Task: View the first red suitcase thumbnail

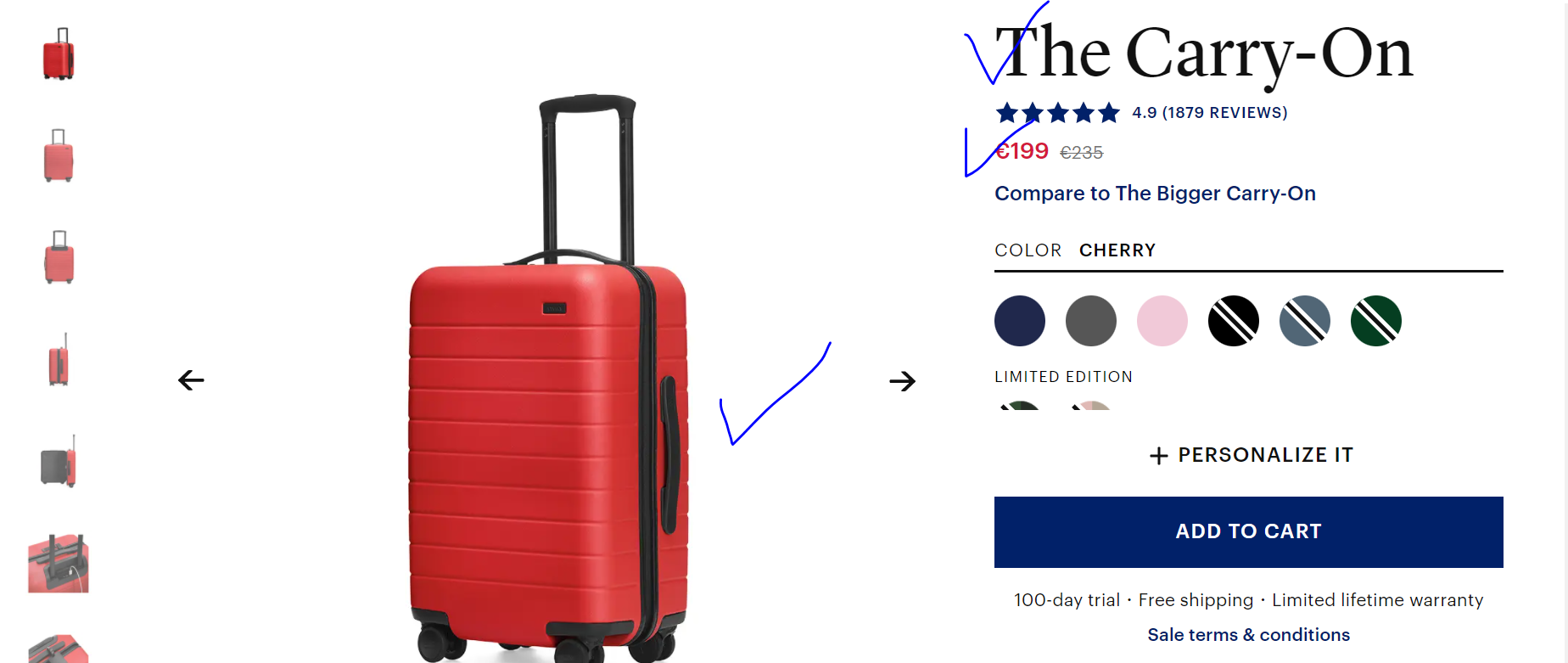Action: coord(59,53)
